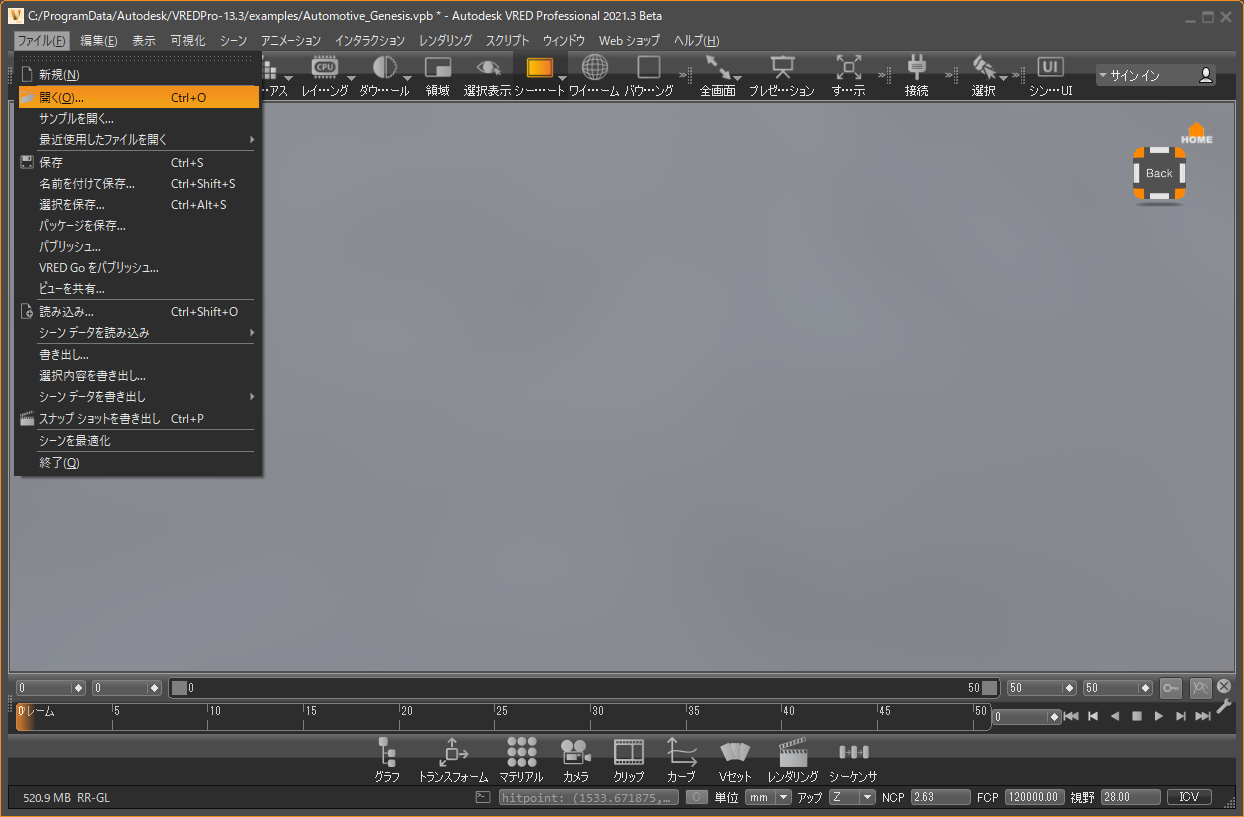1244x817 pixels.
Task: Switch to 全画面 fullscreen mode
Action: (x=717, y=67)
